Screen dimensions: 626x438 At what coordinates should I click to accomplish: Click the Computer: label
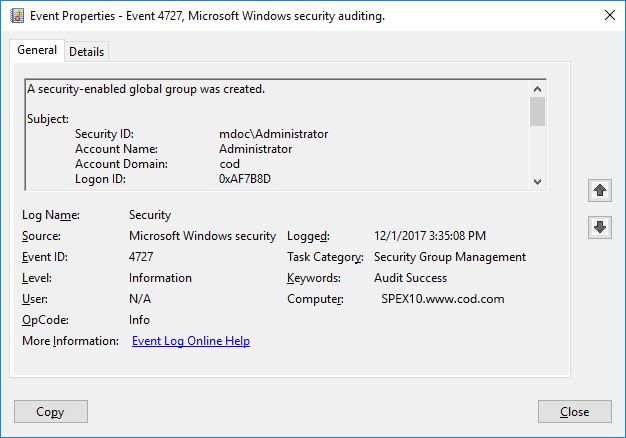(315, 299)
